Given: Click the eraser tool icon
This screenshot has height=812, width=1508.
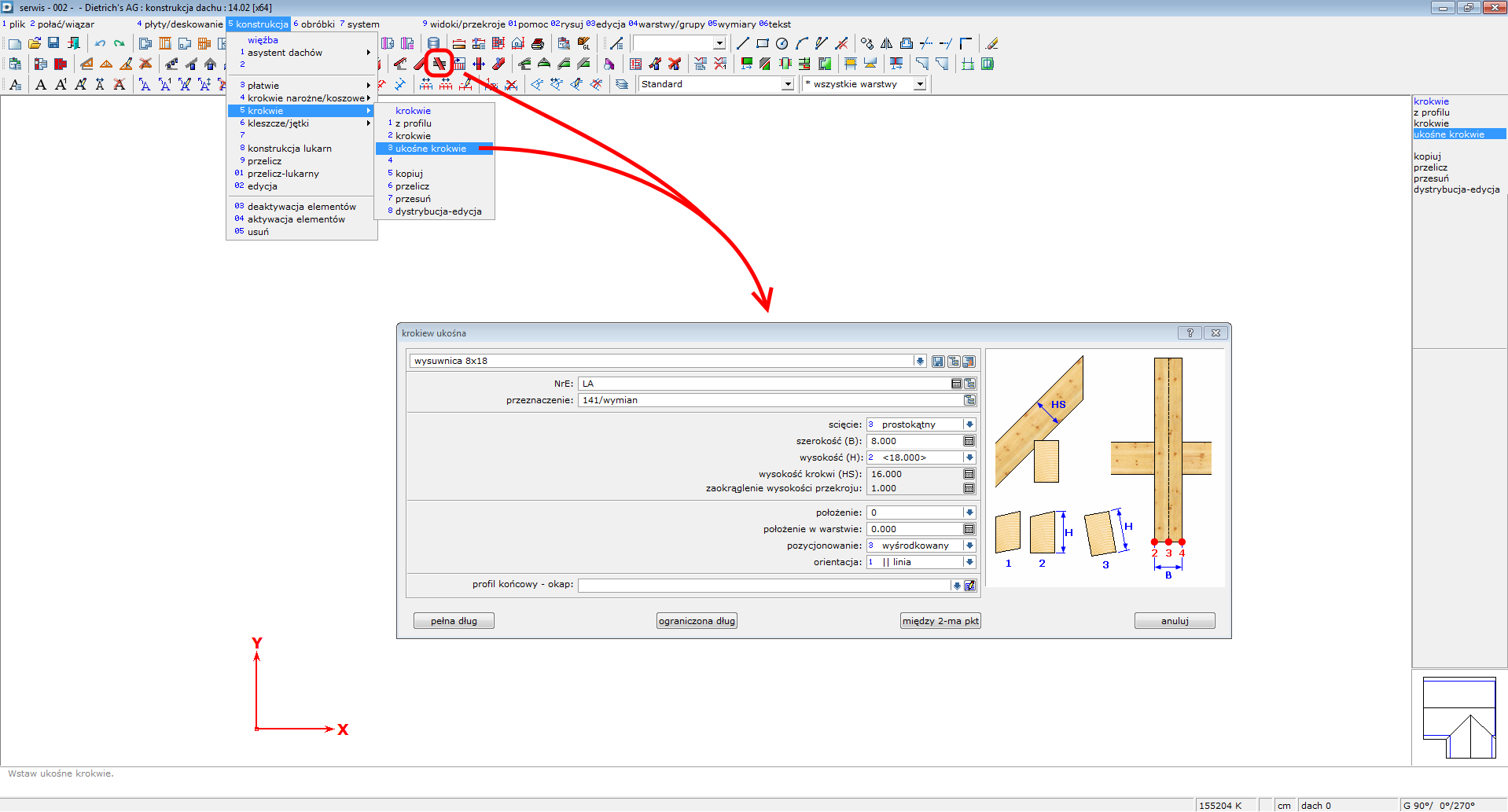Looking at the screenshot, I should (992, 43).
